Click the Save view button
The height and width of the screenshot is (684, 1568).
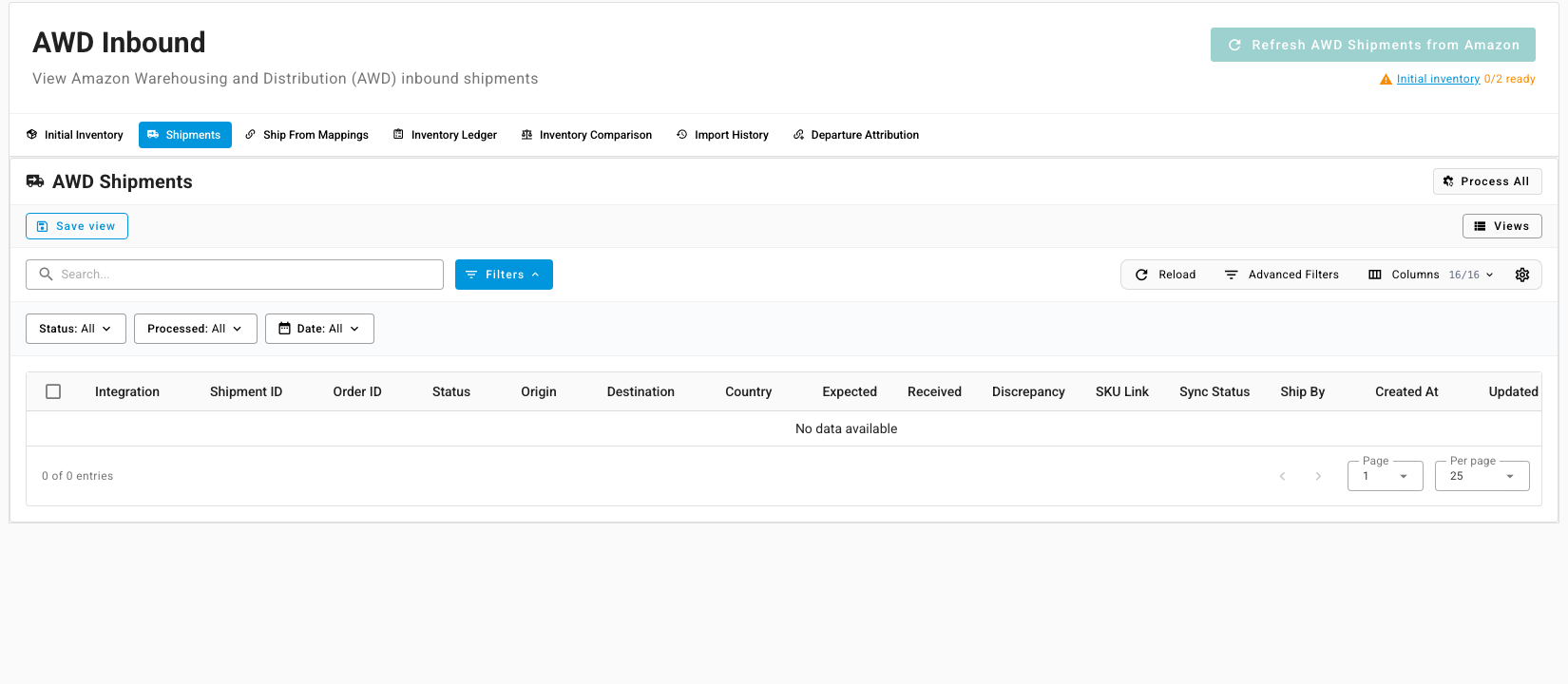coord(77,226)
